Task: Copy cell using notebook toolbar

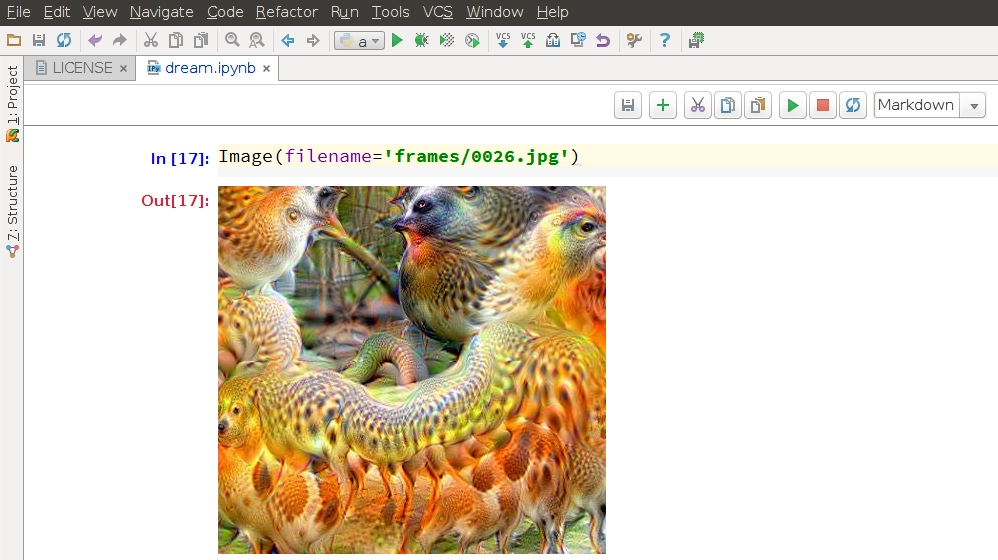Action: pyautogui.click(x=727, y=106)
